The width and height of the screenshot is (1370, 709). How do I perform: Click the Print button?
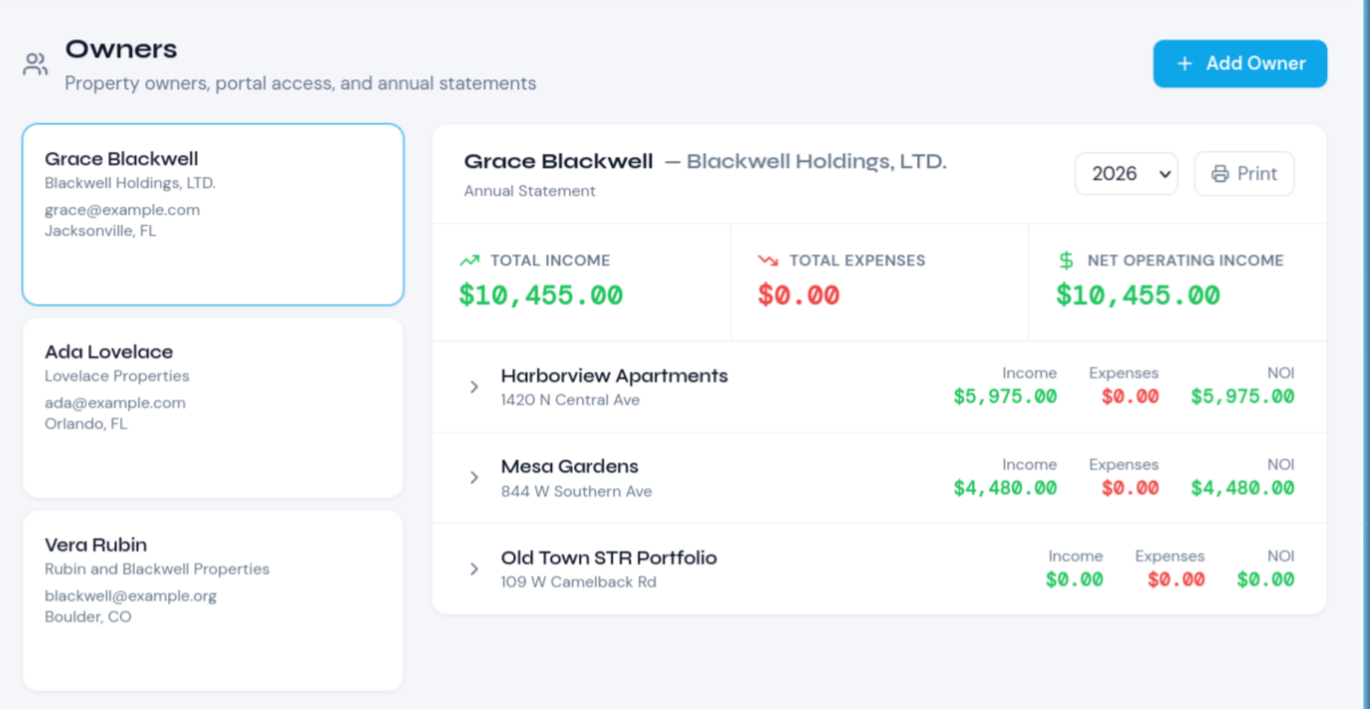[1244, 174]
